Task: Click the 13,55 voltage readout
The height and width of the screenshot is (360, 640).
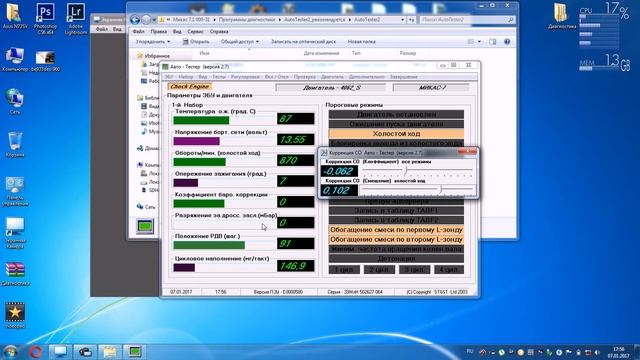Action: pos(296,140)
